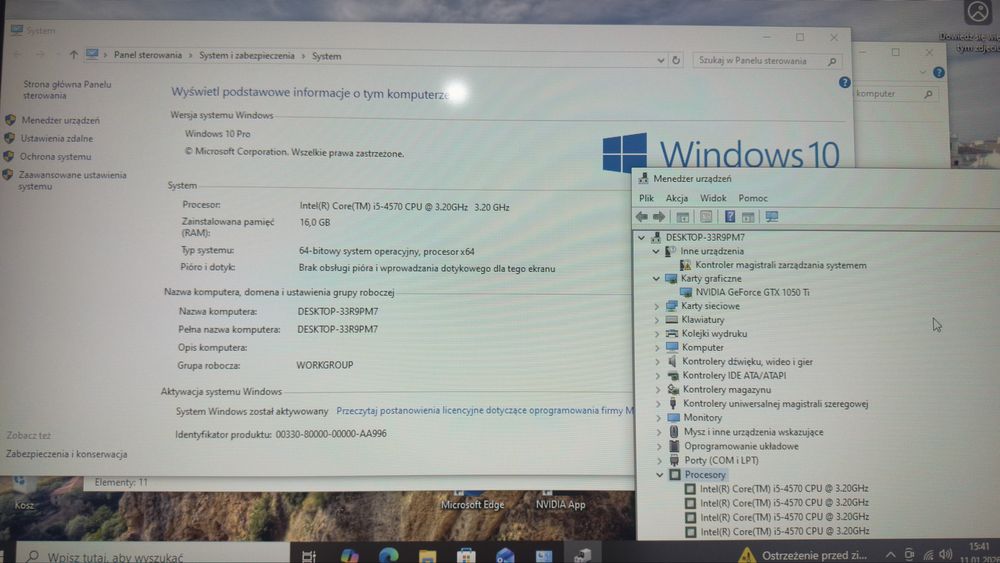Viewport: 1000px width, 563px height.
Task: Expand Klawiatury category
Action: [x=657, y=320]
